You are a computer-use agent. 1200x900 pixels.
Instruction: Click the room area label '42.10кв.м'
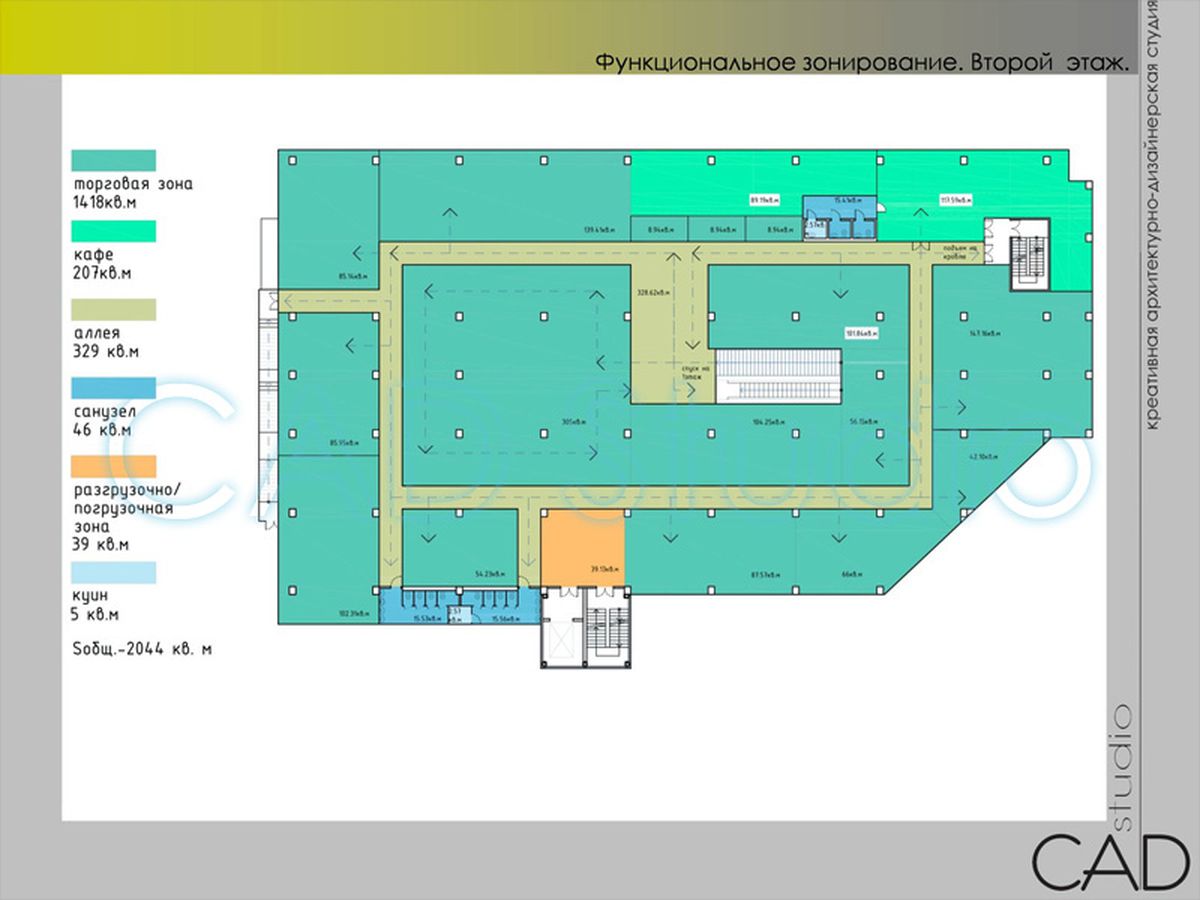pyautogui.click(x=985, y=455)
